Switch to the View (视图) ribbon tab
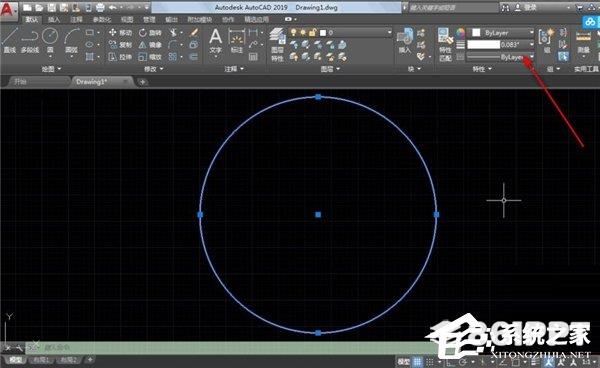The image size is (600, 368). pyautogui.click(x=127, y=19)
